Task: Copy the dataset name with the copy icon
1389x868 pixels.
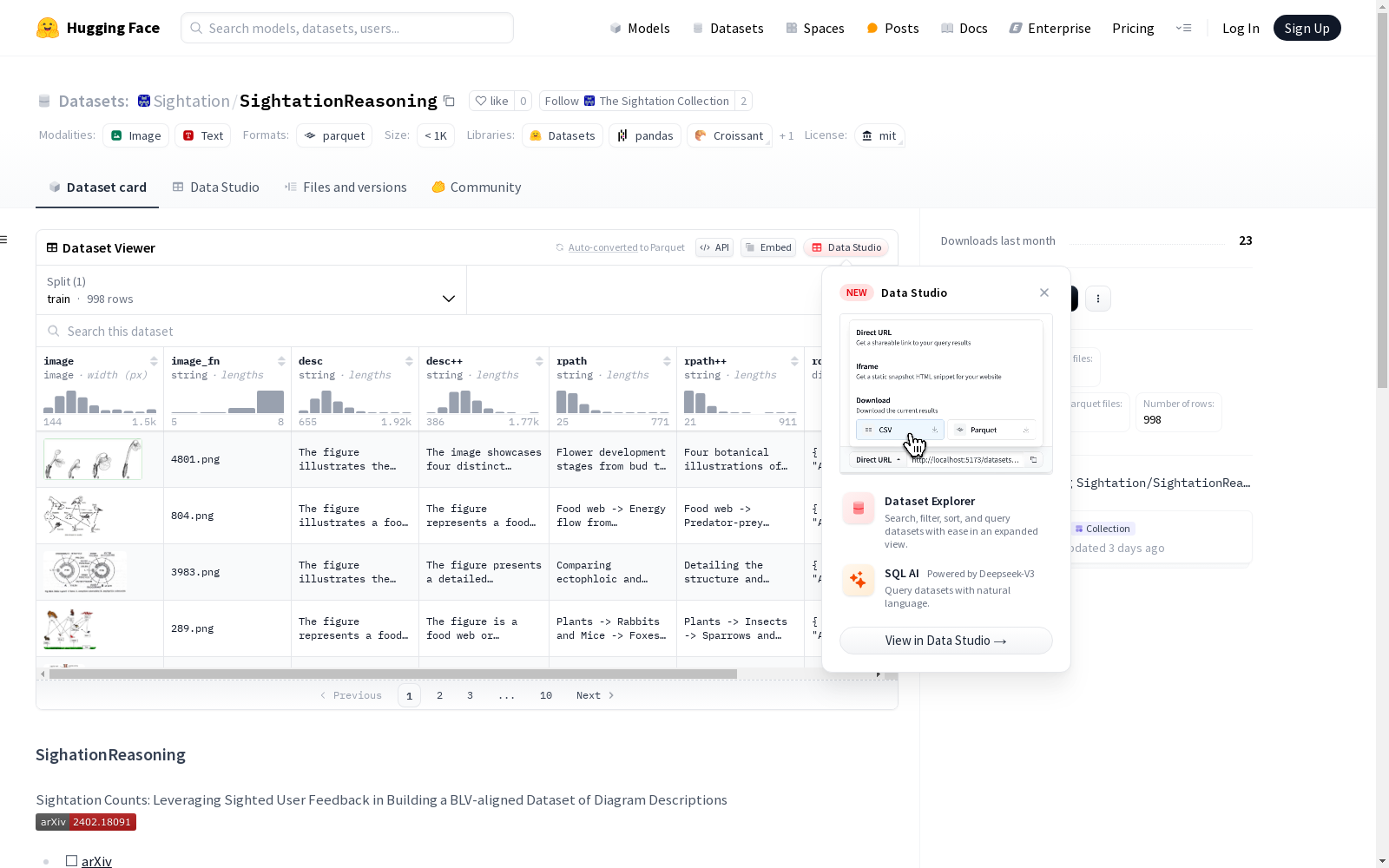Action: pos(449,101)
